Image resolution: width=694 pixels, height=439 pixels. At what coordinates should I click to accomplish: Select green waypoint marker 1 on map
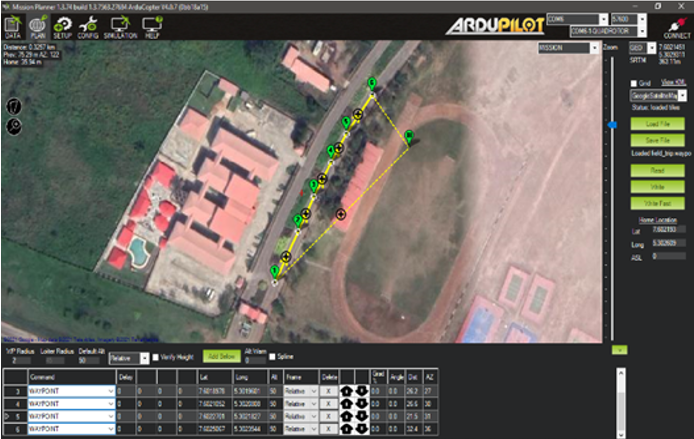click(275, 271)
